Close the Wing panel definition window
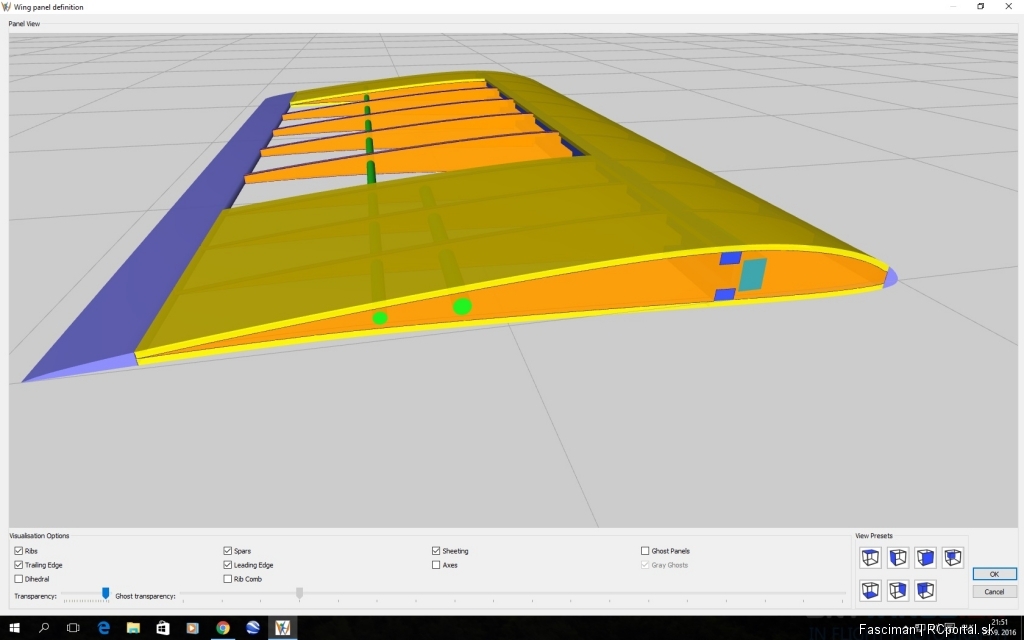Viewport: 1024px width, 640px height. 1008,7
